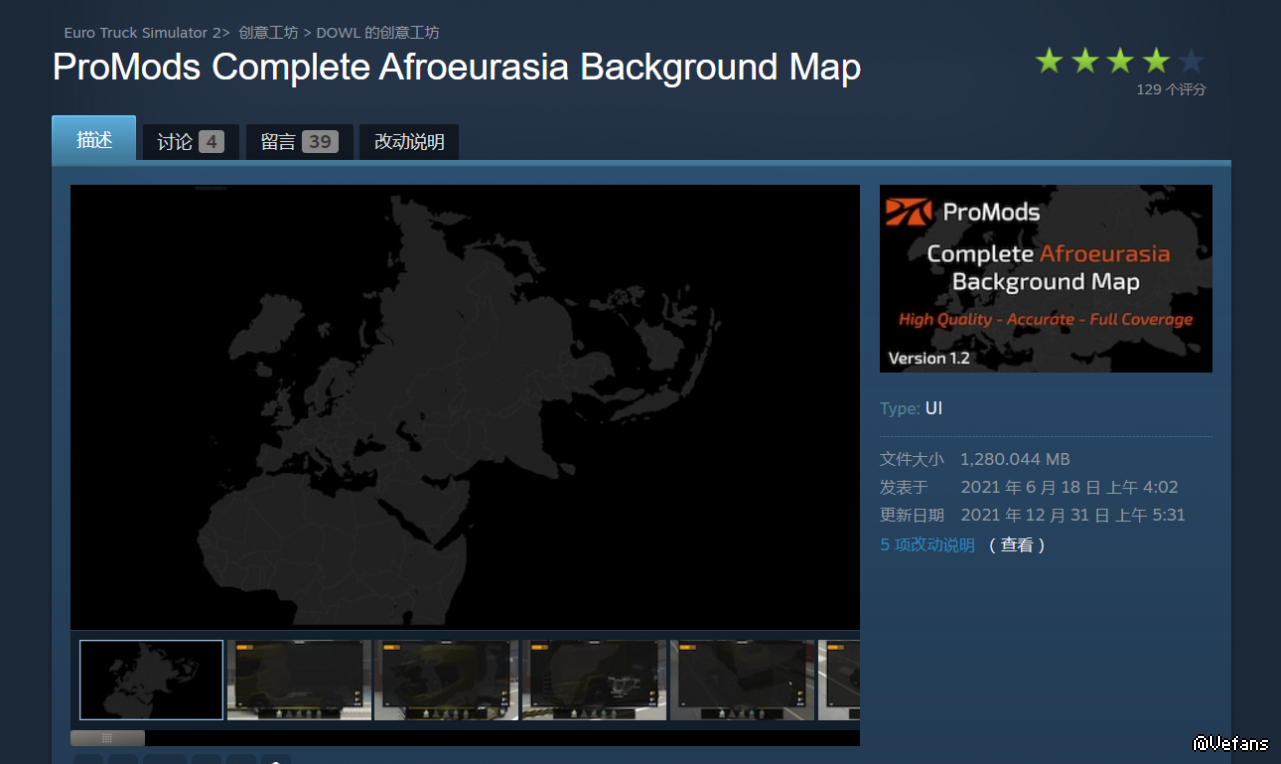Go to Euro Truck Simulator 2 breadcrumb
Viewport: 1281px width, 764px height.
tap(142, 33)
